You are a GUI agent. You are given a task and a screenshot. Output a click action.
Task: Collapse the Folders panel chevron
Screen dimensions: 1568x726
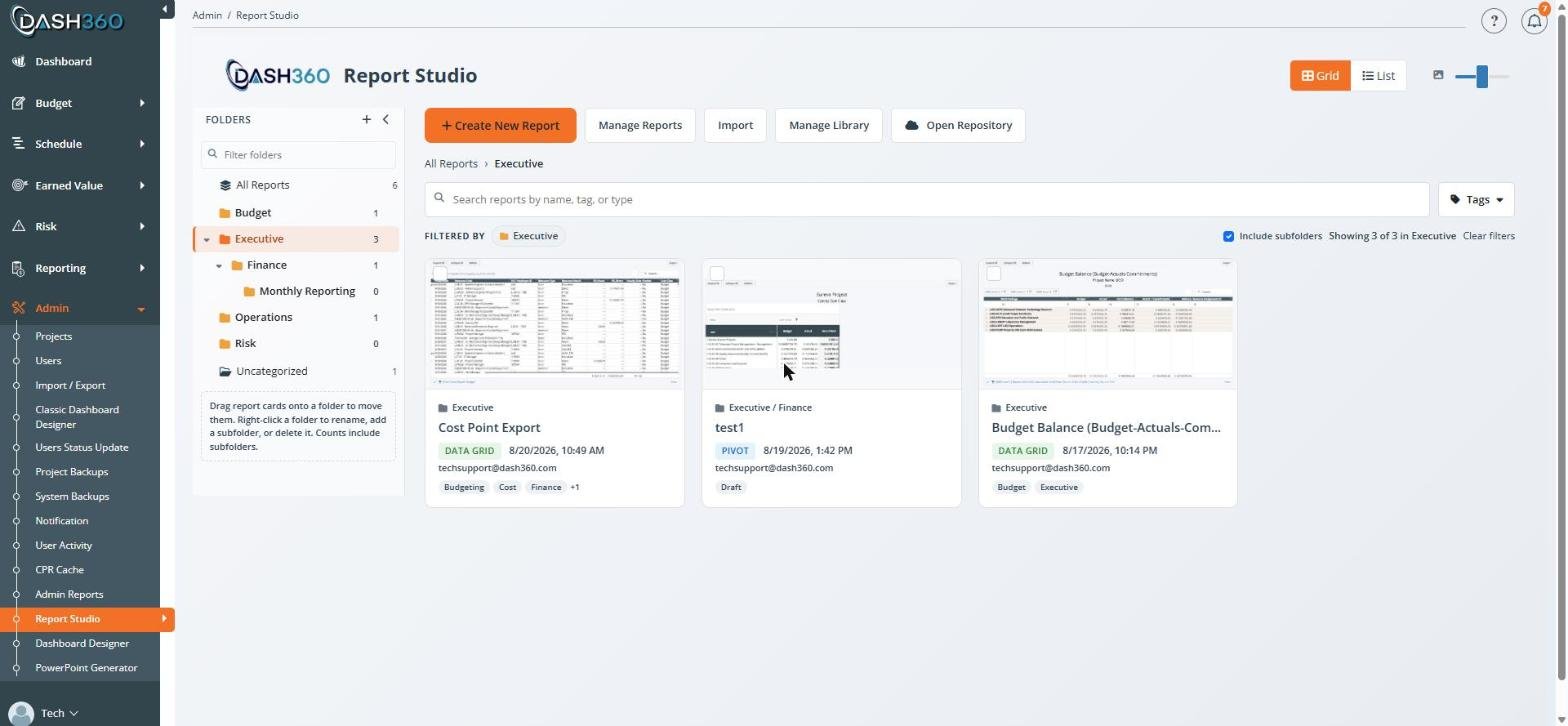click(386, 119)
